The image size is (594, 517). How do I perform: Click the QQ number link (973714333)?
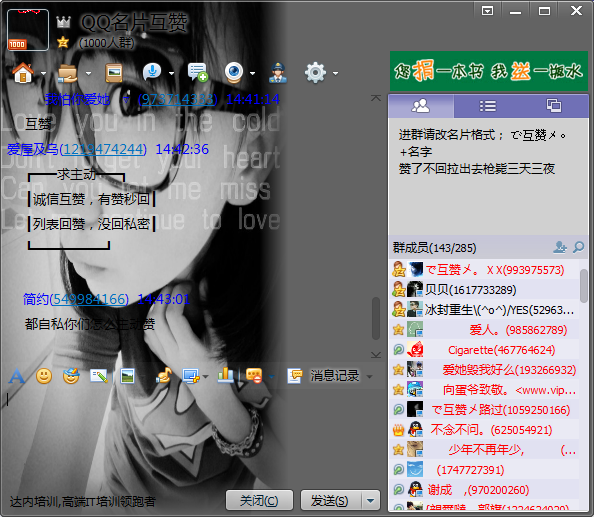coord(177,99)
